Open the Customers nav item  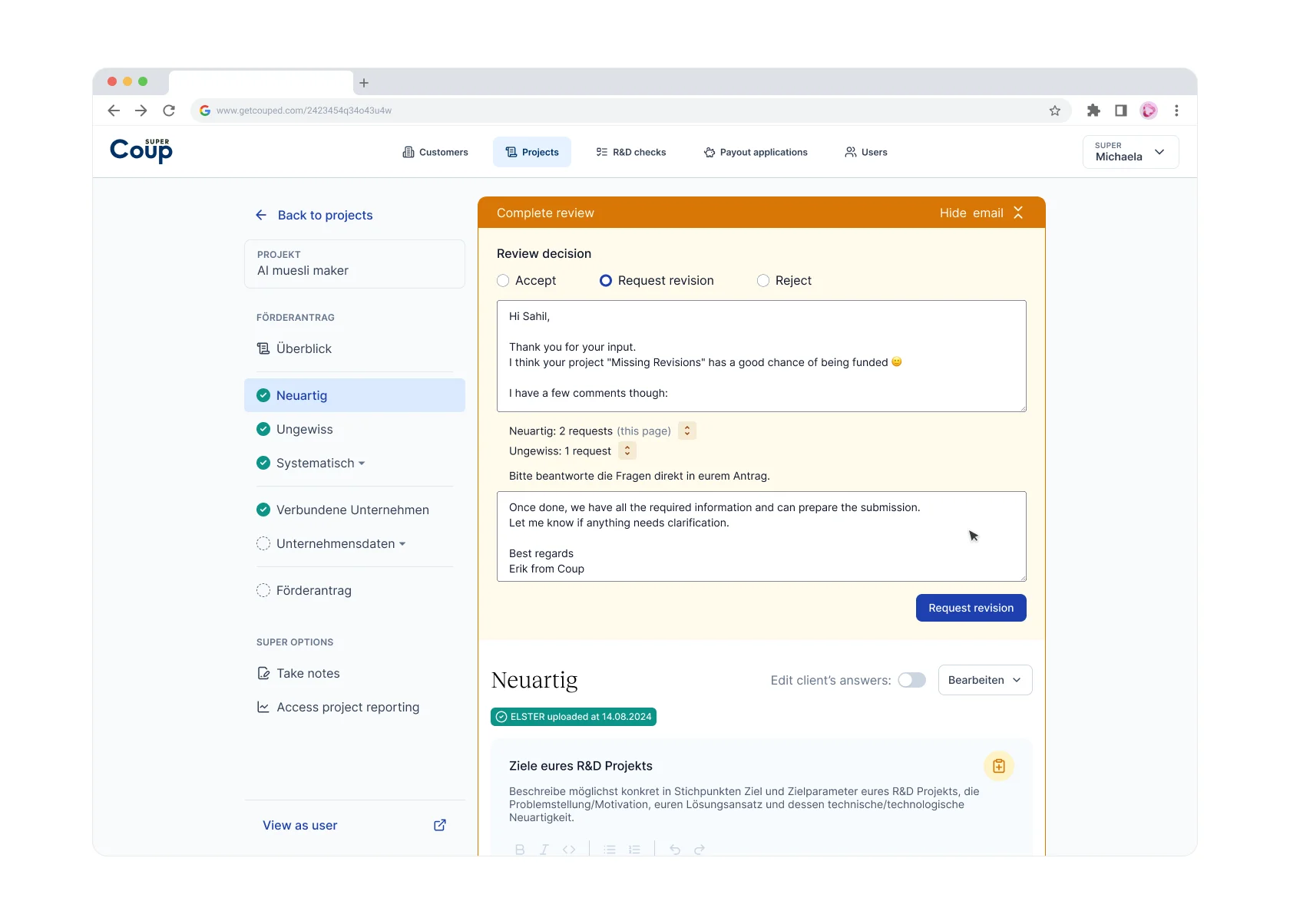pos(435,152)
